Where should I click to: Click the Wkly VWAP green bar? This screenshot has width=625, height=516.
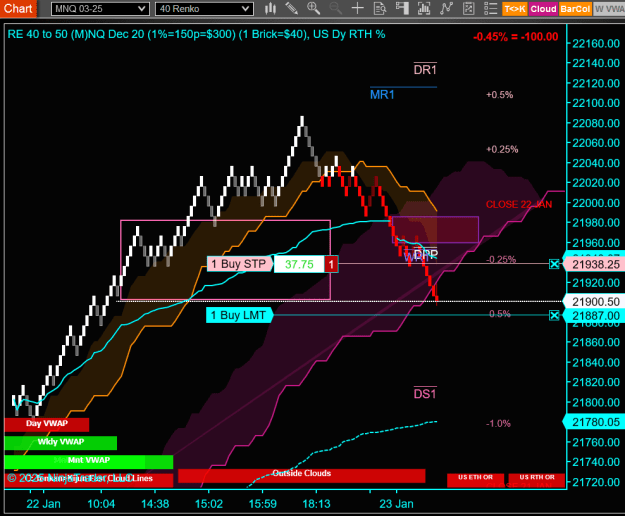pyautogui.click(x=61, y=442)
